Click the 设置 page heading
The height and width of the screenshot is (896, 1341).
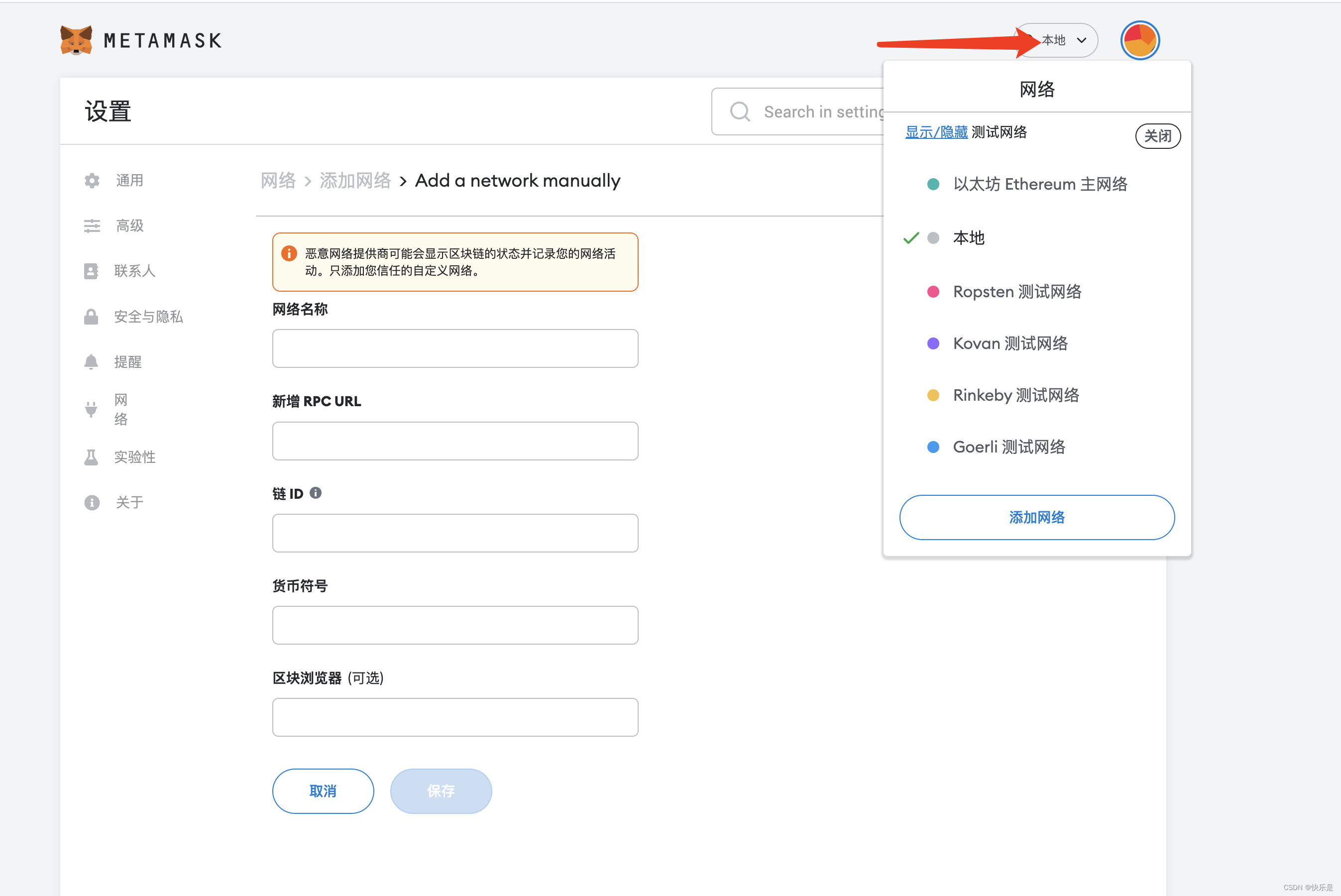pyautogui.click(x=108, y=111)
